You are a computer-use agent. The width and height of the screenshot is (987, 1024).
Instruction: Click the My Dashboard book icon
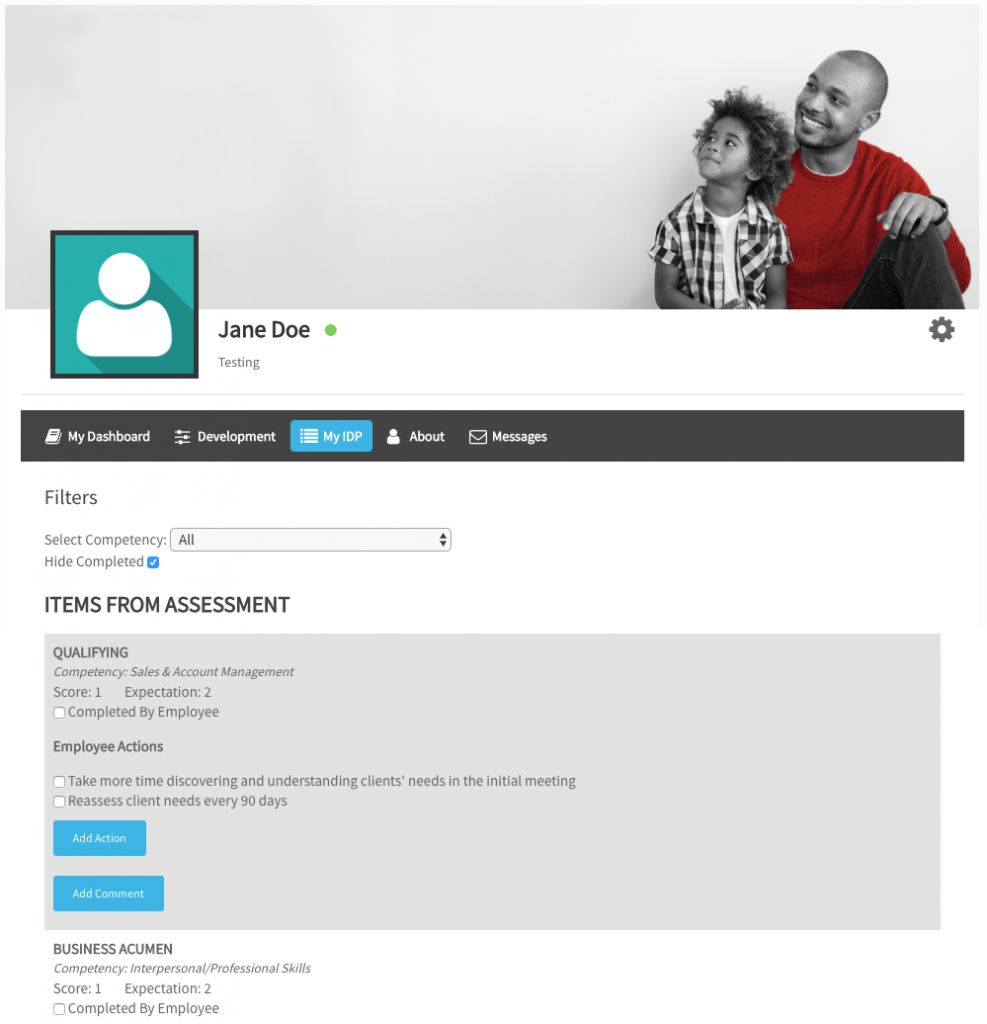[x=53, y=436]
